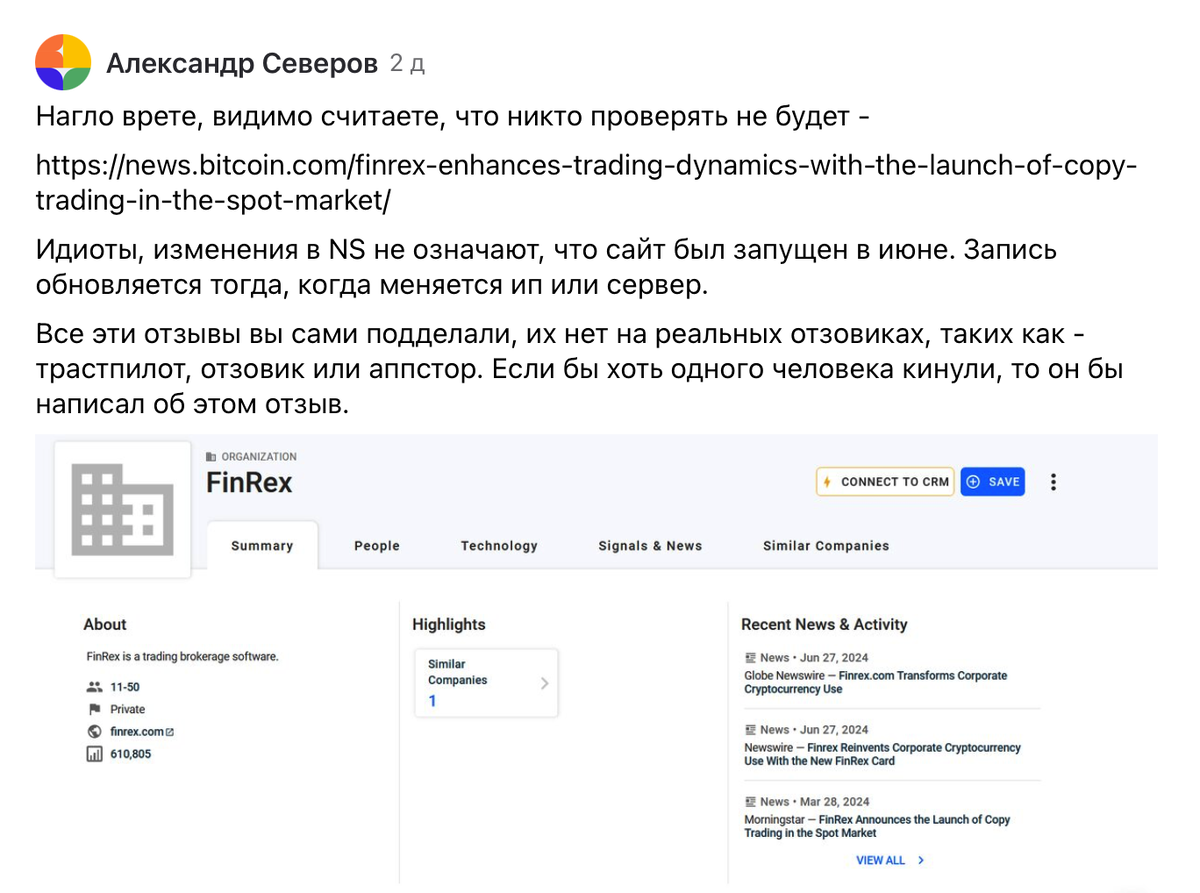Image resolution: width=1200 pixels, height=893 pixels.
Task: Click Александр Северов's colorful avatar
Action: pyautogui.click(x=63, y=63)
